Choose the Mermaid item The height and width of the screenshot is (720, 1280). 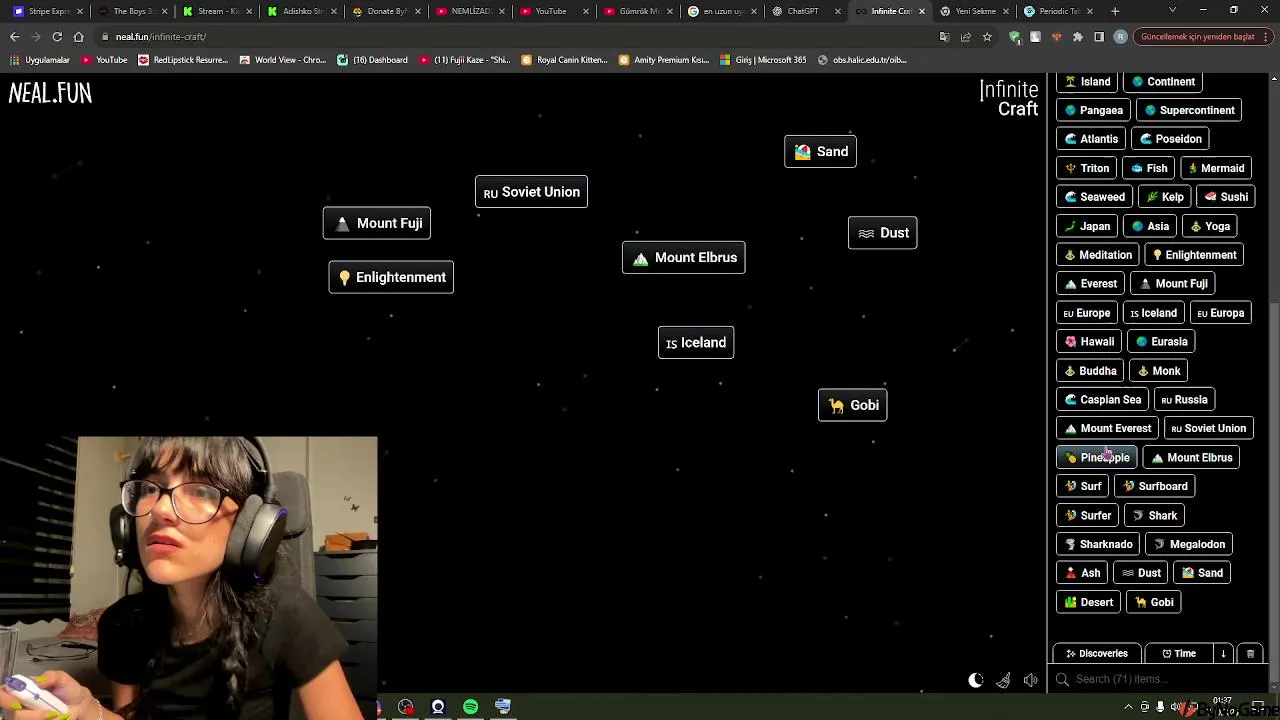coord(1215,168)
